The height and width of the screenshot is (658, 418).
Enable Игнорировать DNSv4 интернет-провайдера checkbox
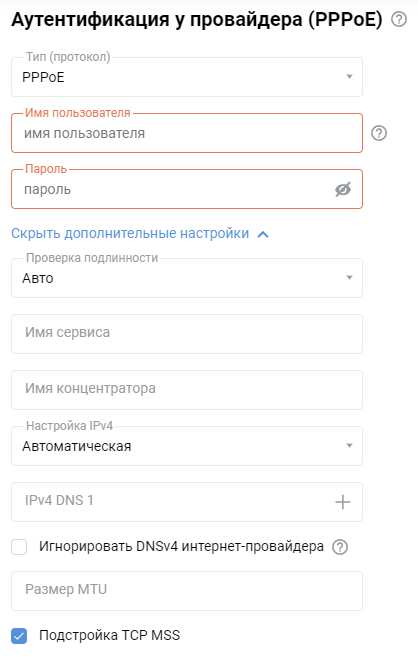(19, 547)
